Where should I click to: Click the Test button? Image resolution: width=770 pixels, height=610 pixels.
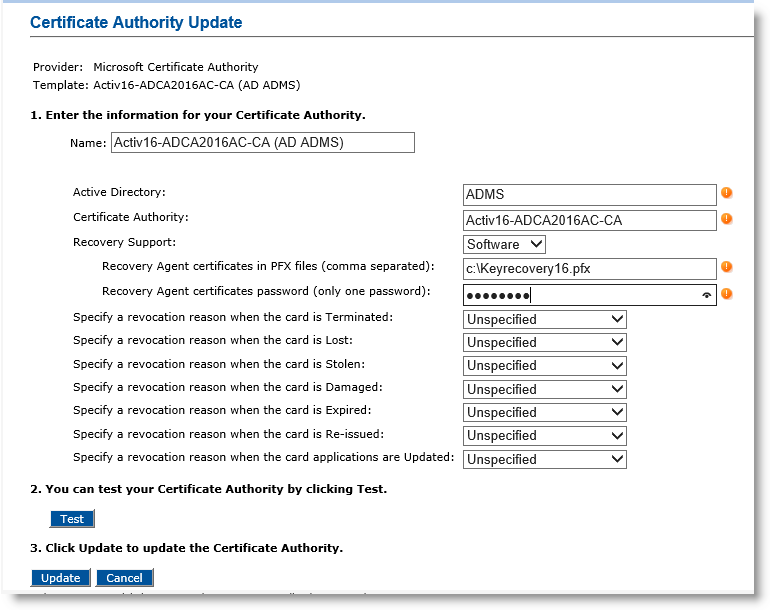[72, 519]
